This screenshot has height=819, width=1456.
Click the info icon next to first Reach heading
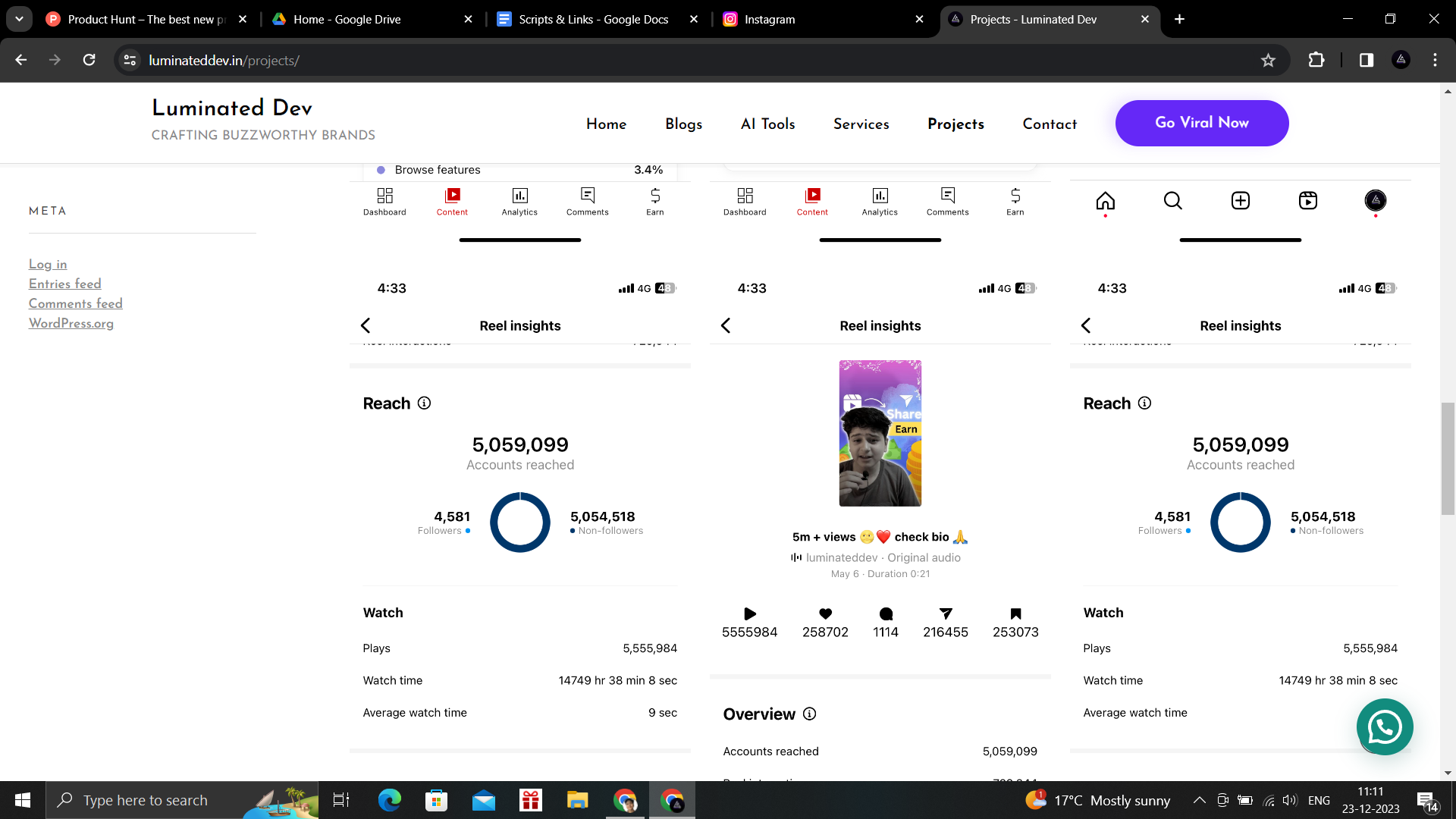coord(425,403)
